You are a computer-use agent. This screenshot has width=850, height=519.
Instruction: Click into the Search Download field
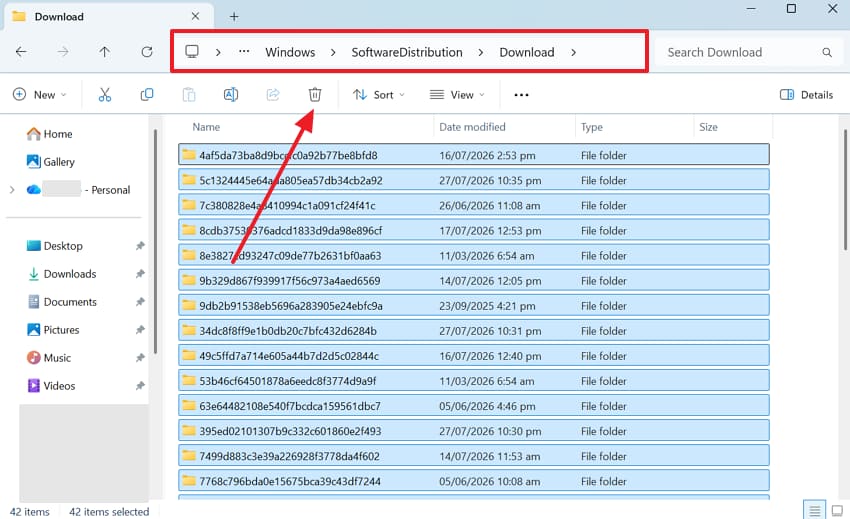point(746,52)
